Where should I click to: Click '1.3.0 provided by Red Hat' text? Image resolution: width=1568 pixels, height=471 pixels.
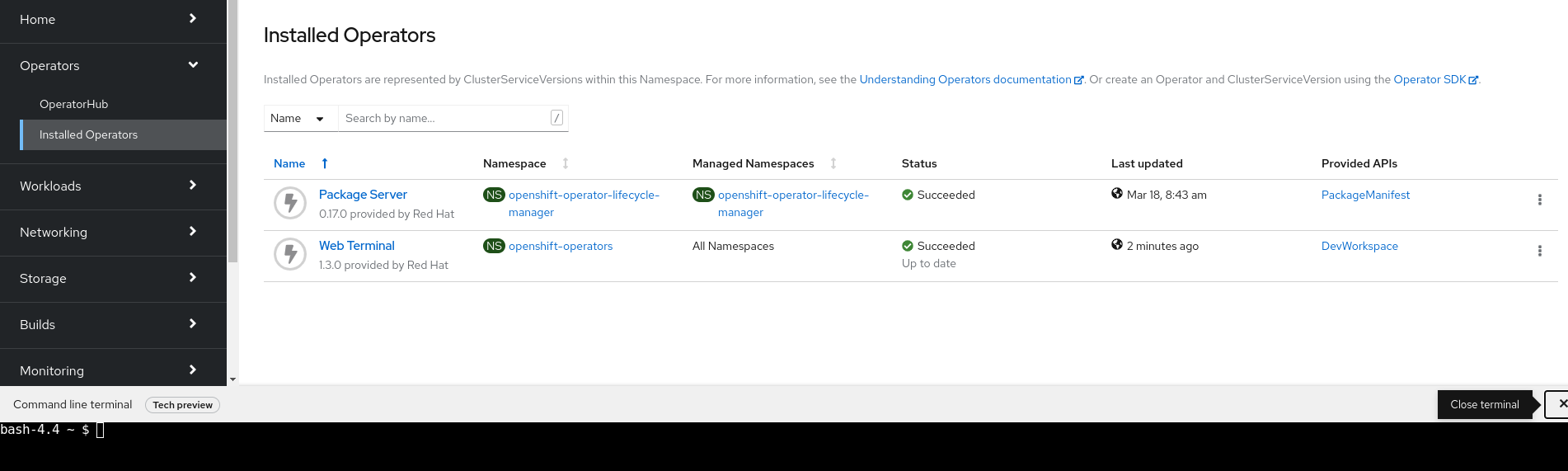click(x=383, y=265)
